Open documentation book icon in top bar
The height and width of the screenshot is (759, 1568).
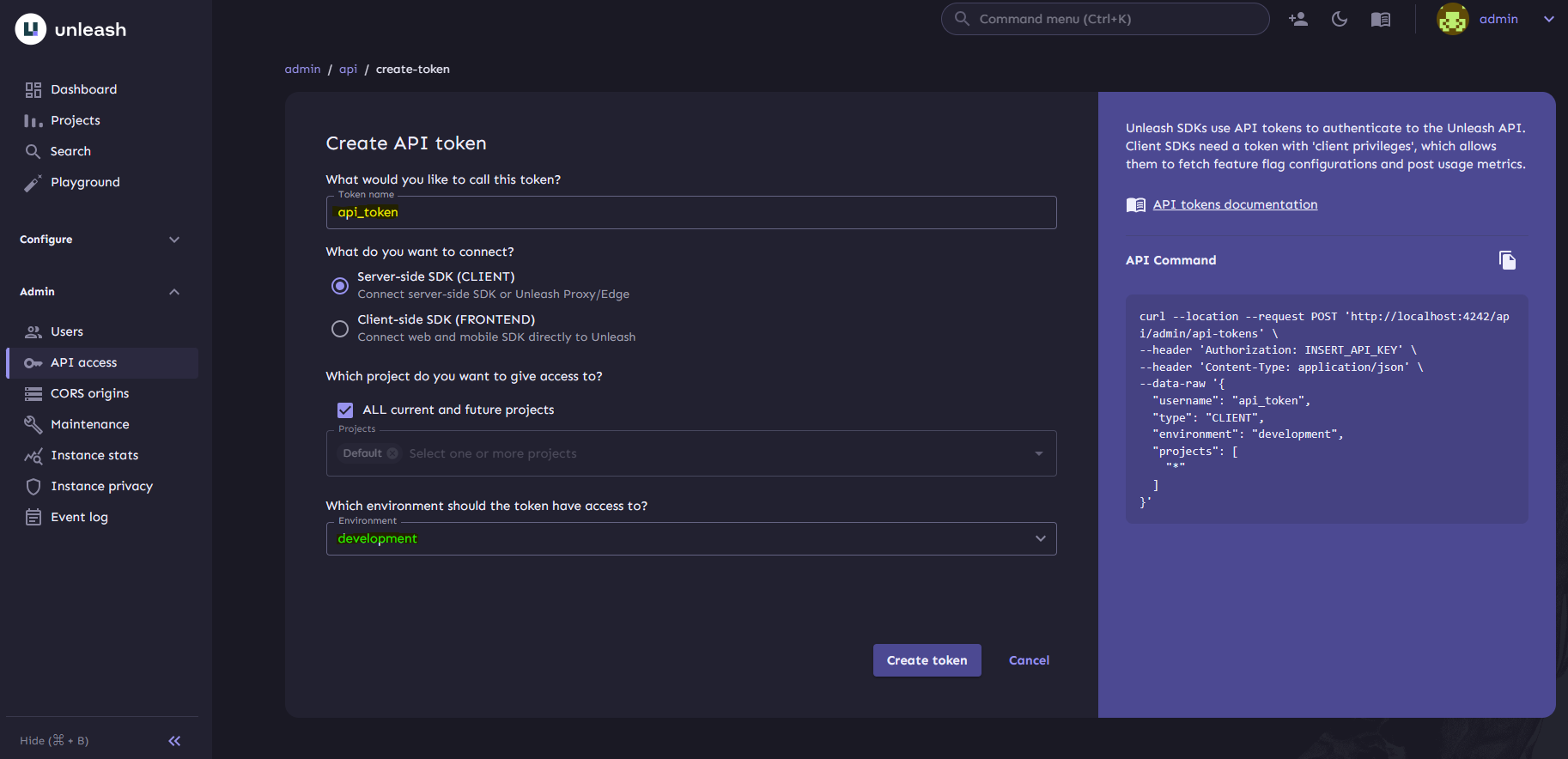point(1381,19)
